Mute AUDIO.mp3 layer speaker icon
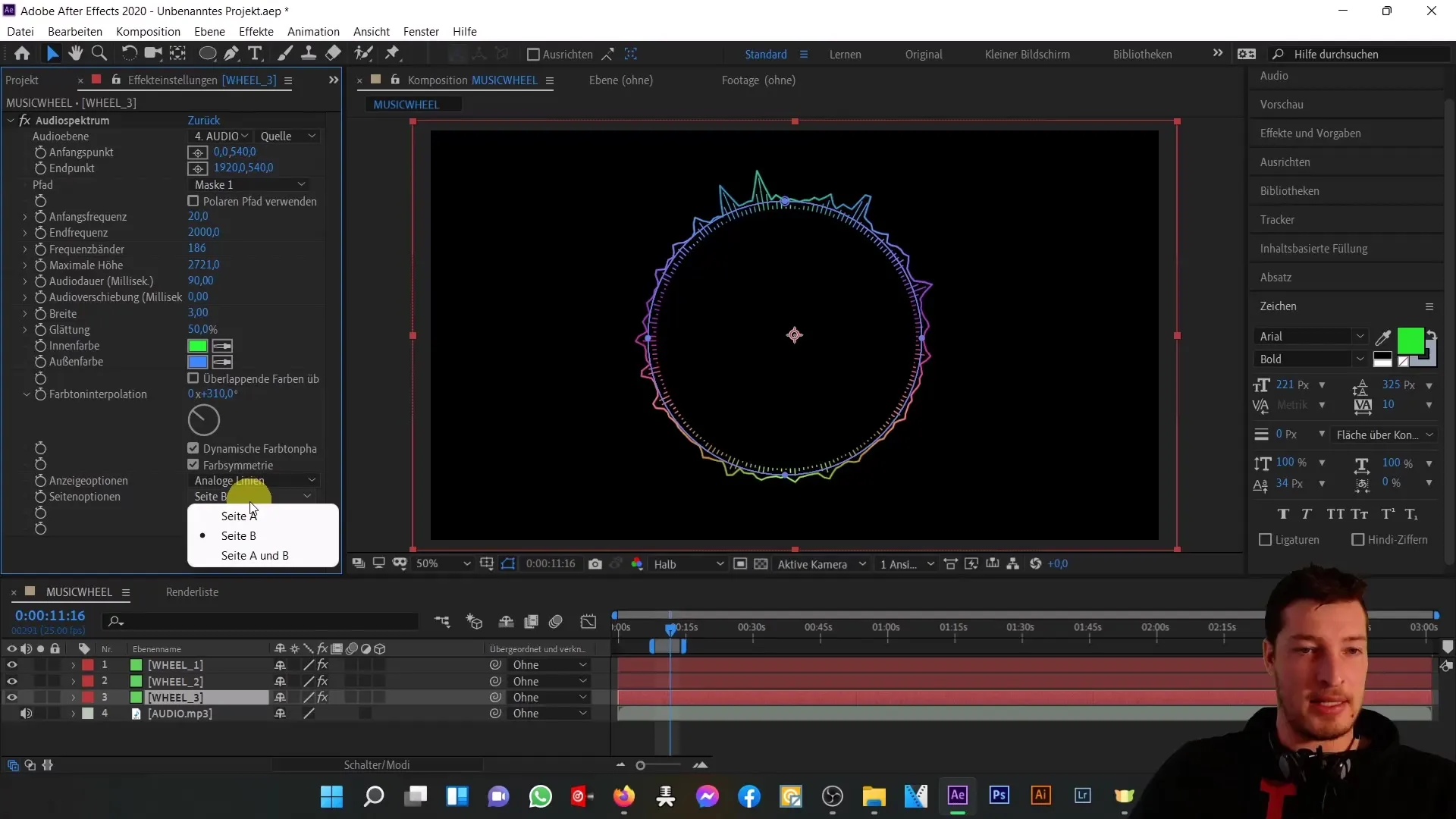1456x819 pixels. coord(26,714)
